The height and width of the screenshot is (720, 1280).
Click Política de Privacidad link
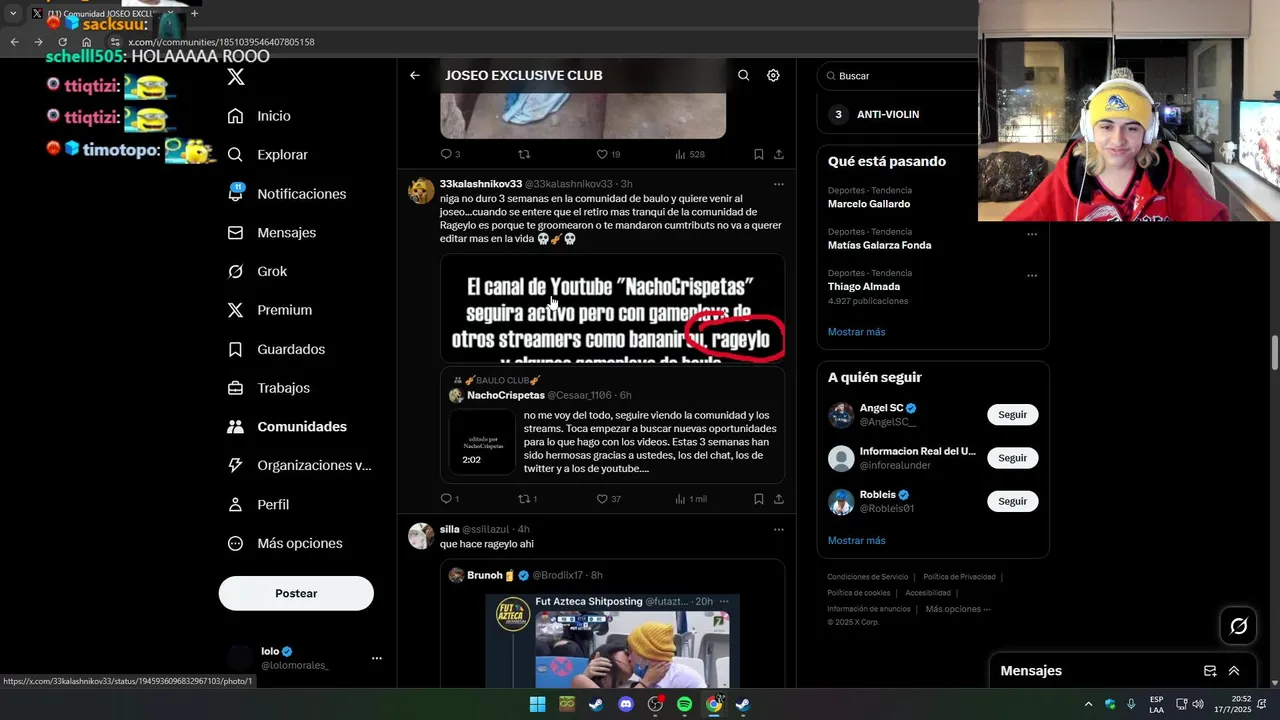[958, 577]
